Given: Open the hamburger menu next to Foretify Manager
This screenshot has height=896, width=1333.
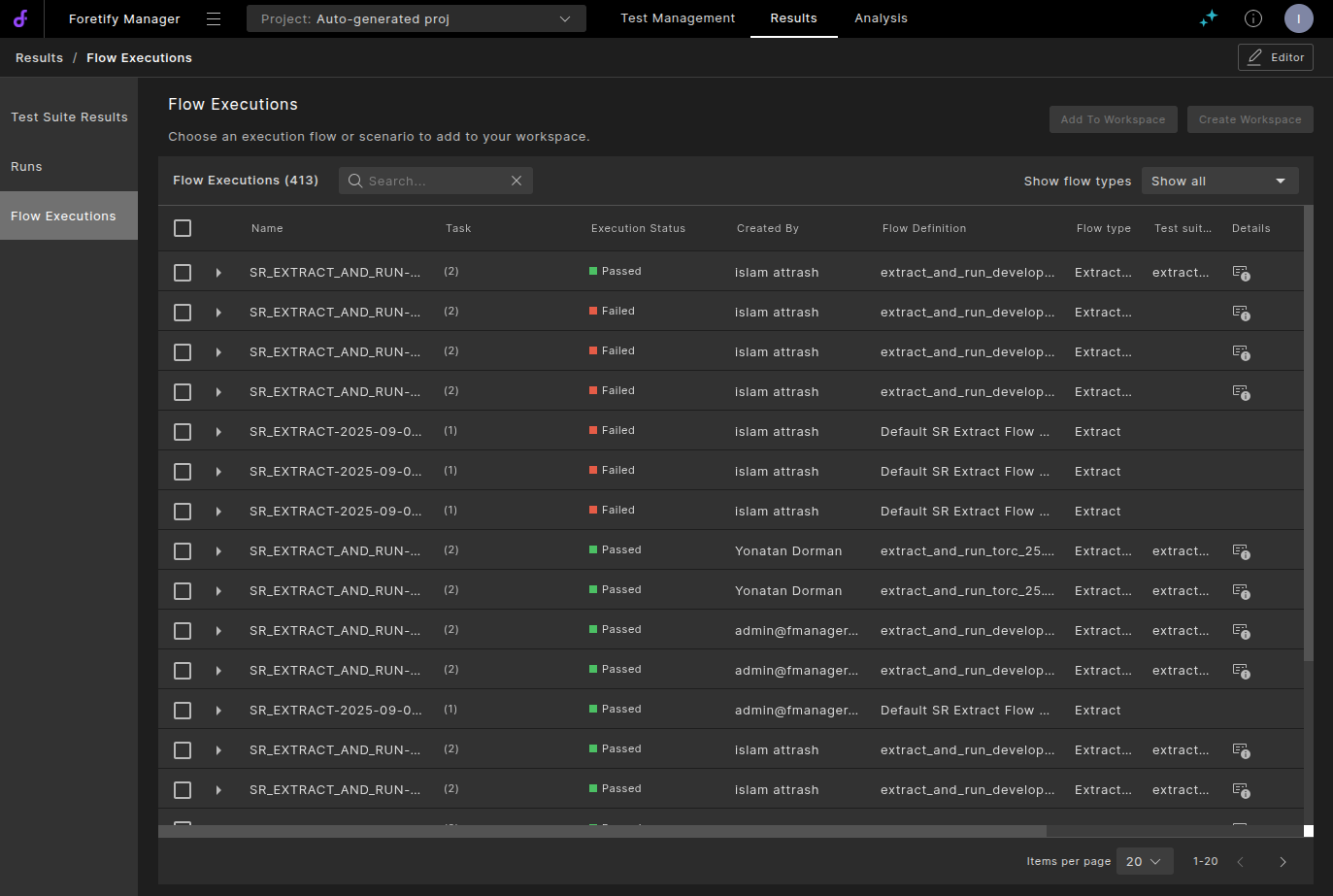Looking at the screenshot, I should [214, 19].
